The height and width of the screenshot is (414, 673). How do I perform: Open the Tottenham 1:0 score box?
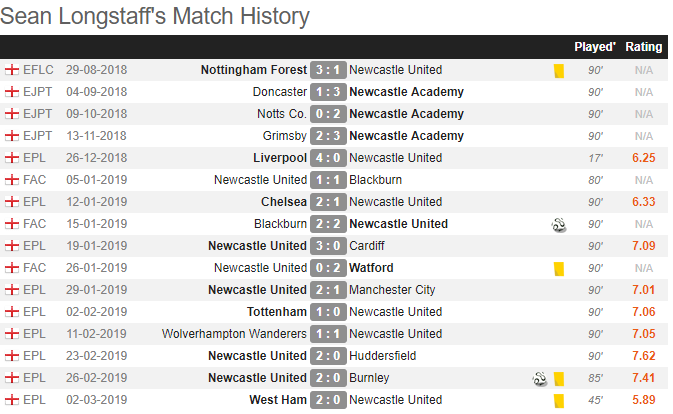(x=328, y=312)
